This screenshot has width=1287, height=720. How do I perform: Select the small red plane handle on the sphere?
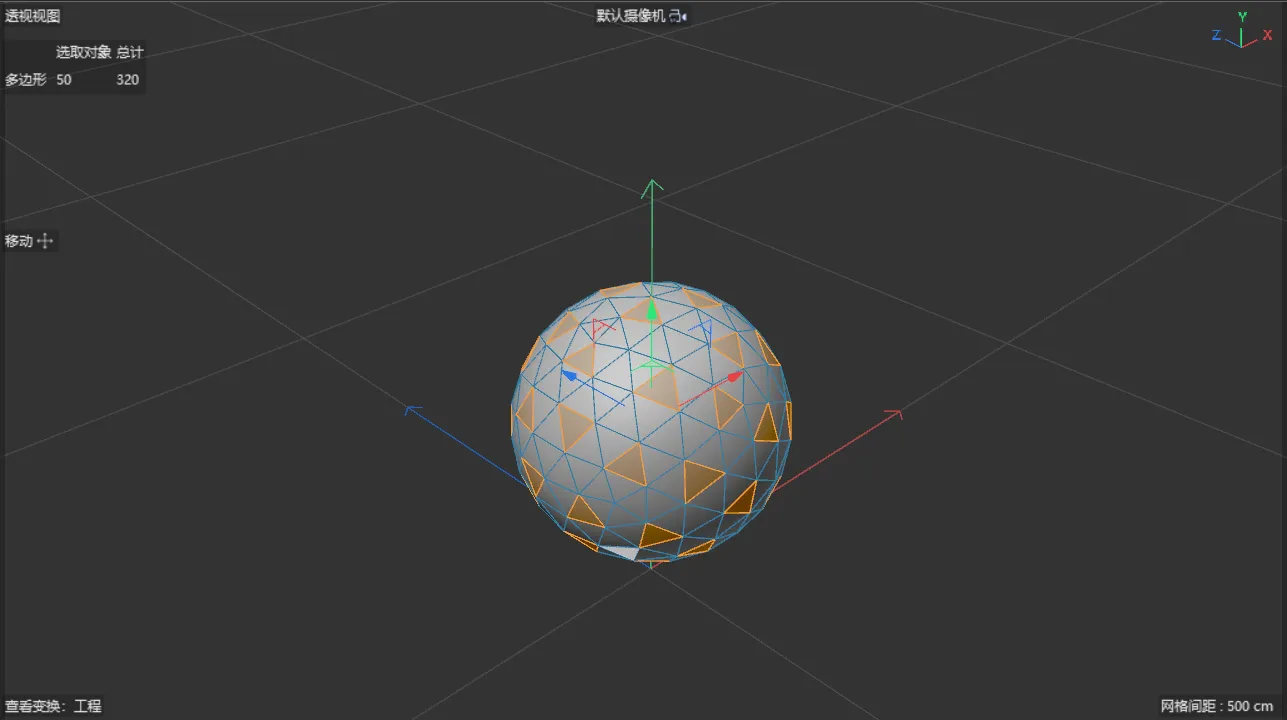(601, 328)
